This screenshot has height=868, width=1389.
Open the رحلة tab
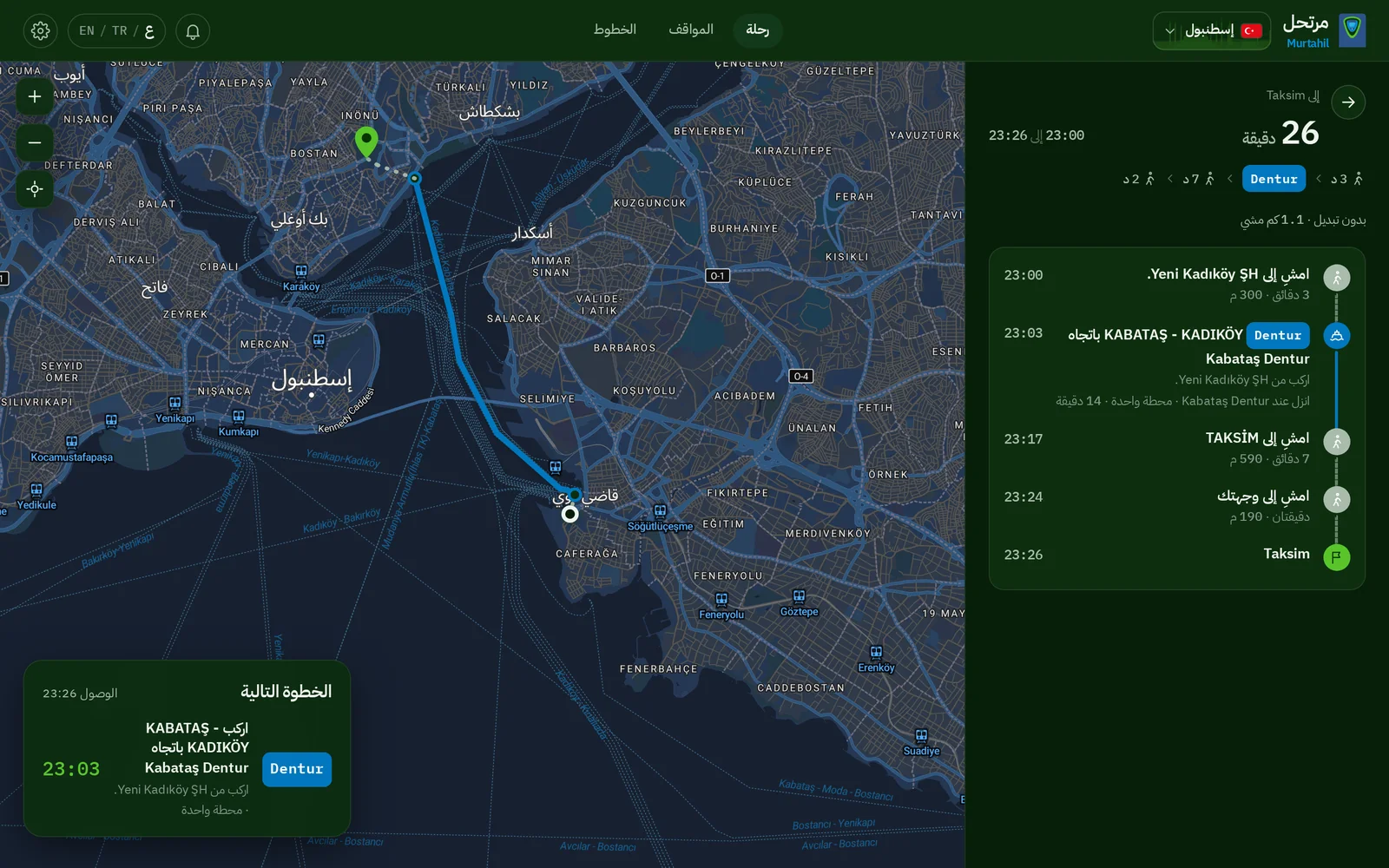pos(757,30)
